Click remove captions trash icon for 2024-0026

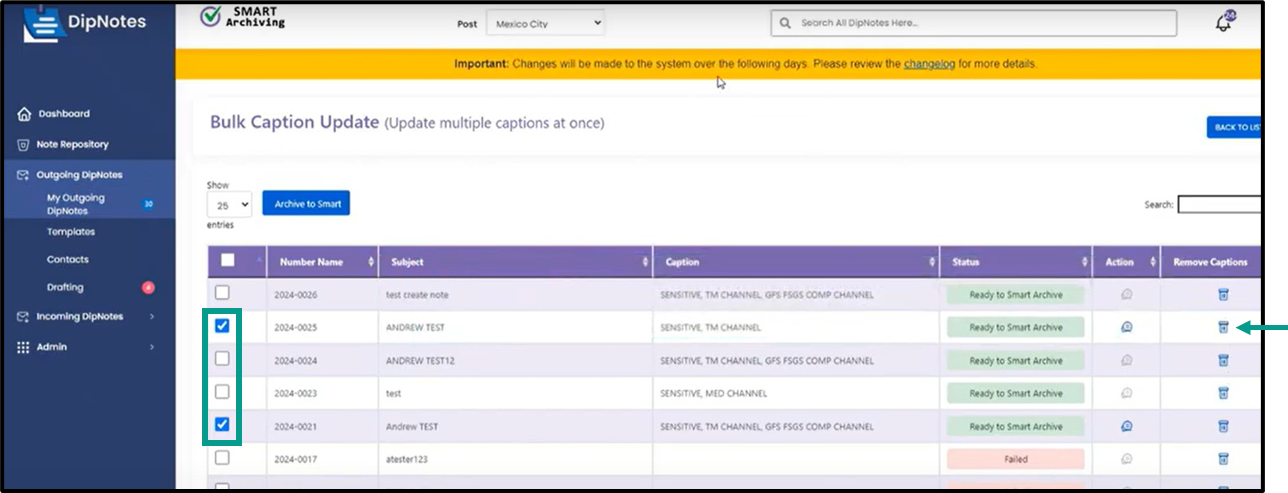coord(1223,294)
